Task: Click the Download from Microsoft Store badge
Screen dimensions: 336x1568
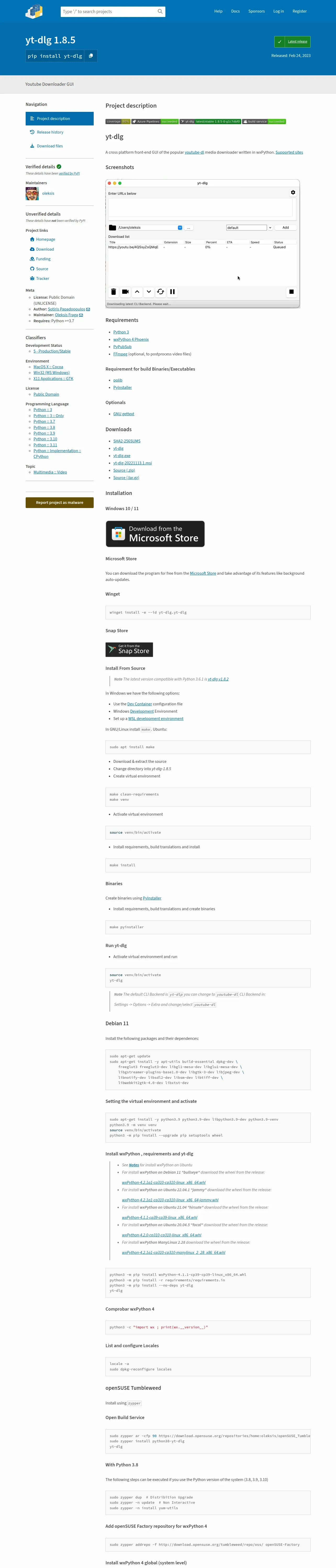Action: click(x=155, y=534)
